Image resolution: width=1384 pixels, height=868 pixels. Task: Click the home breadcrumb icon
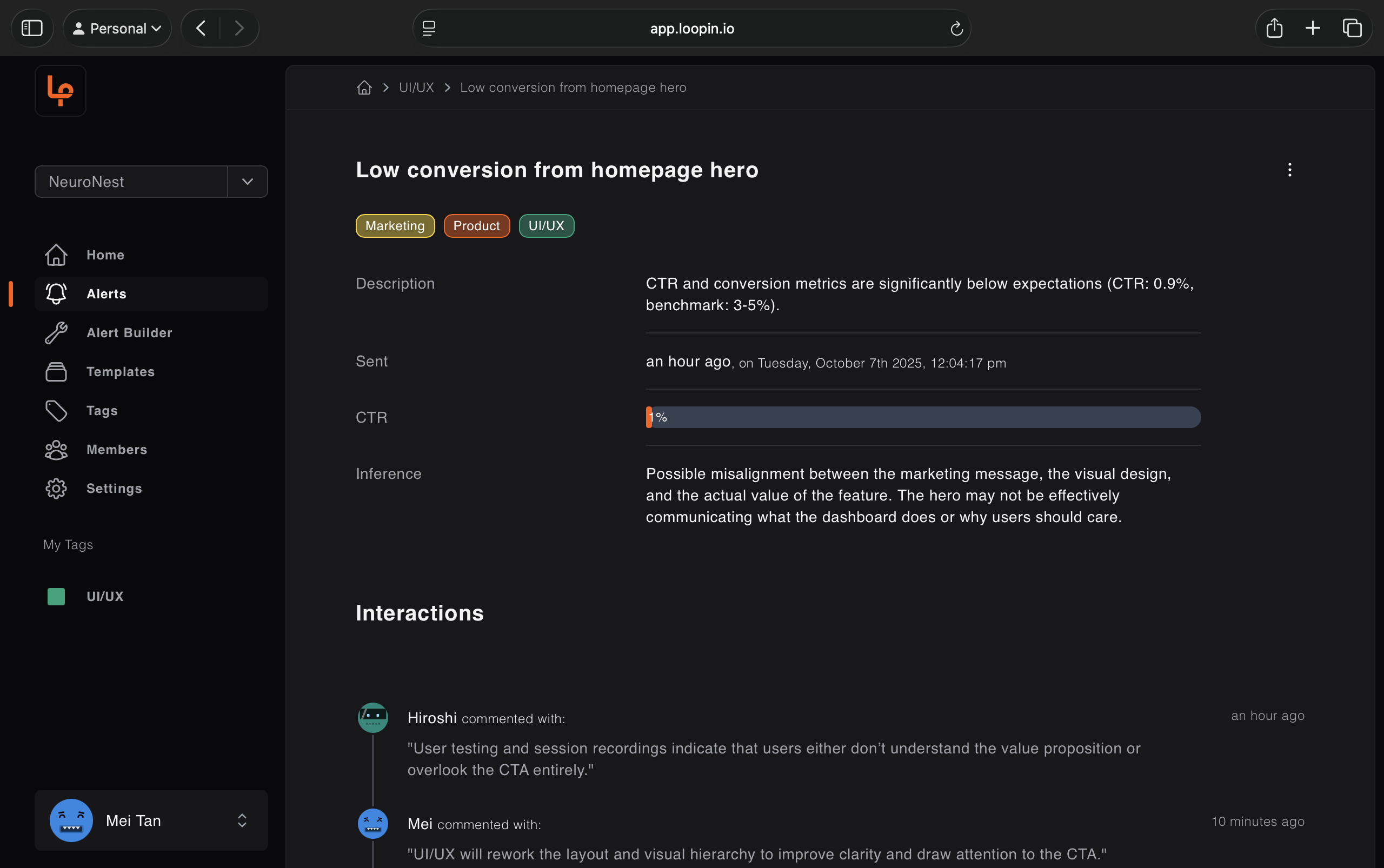tap(364, 87)
